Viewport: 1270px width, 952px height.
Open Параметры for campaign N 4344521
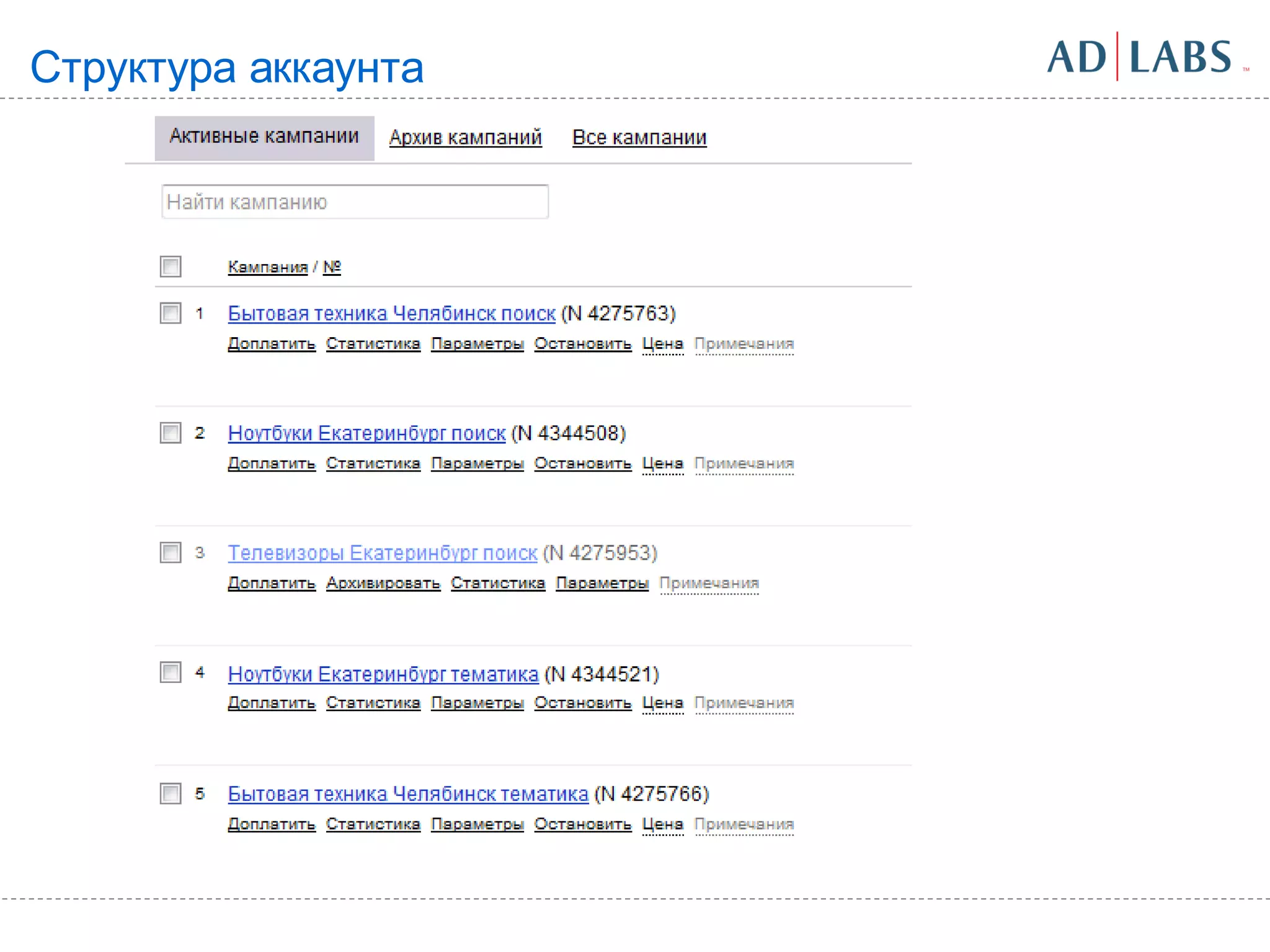477,703
